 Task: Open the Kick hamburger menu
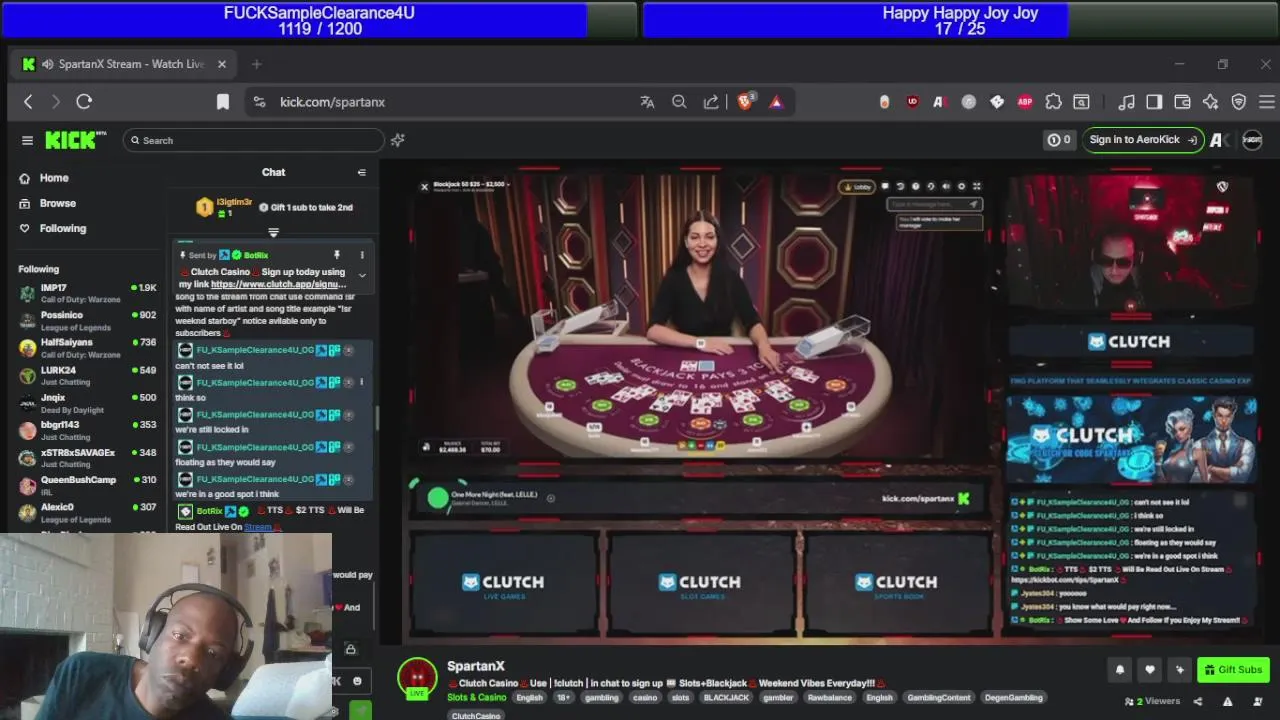pos(27,141)
